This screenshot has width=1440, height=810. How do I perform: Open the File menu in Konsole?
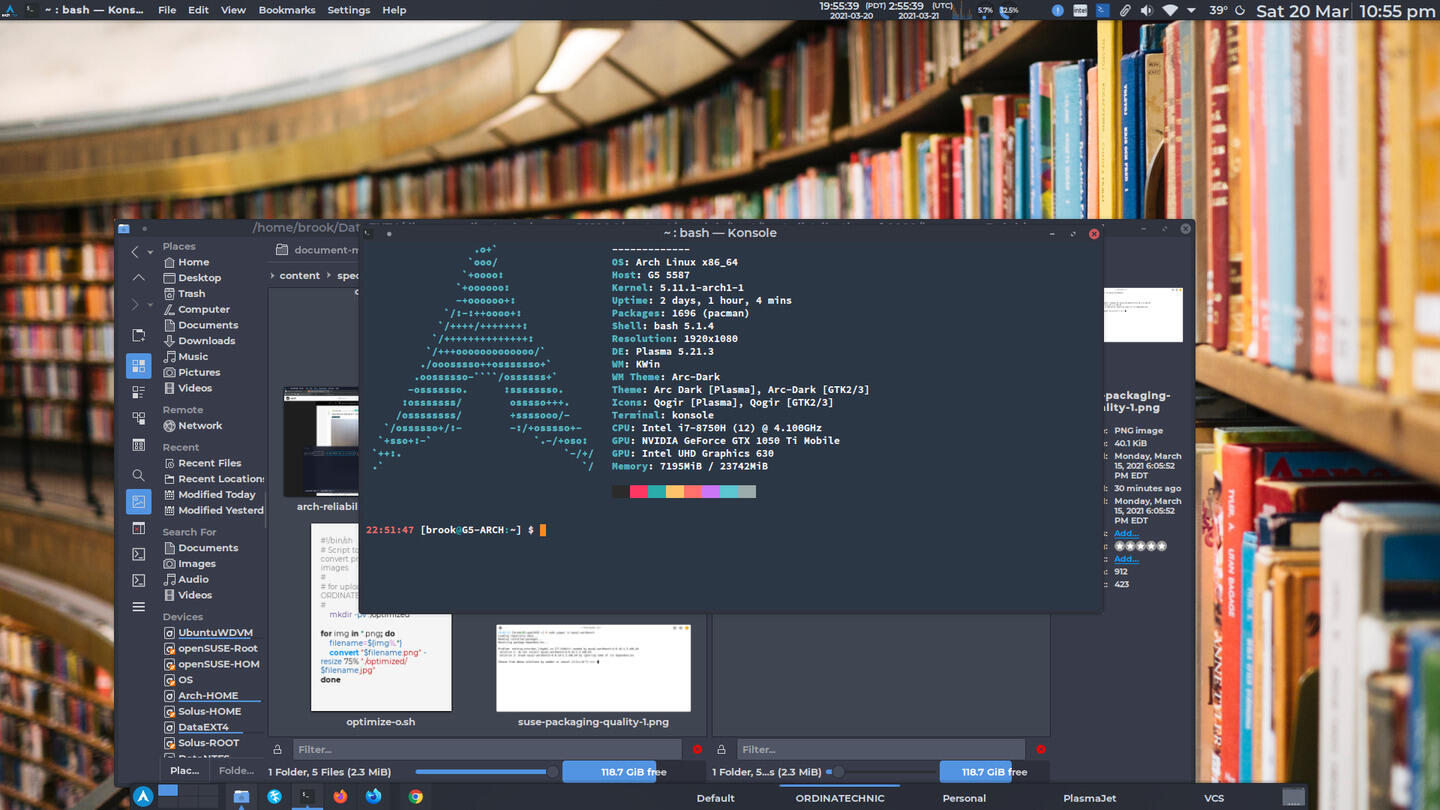[x=167, y=10]
